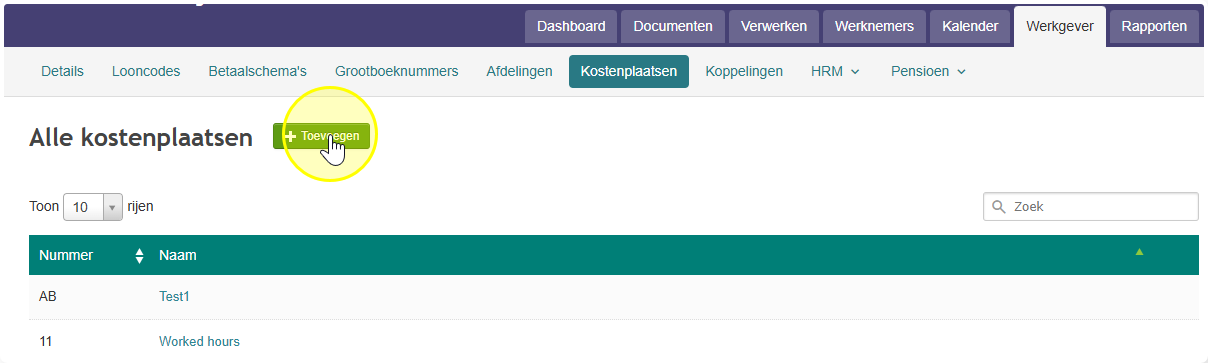Expand the Pensioen dropdown menu
The image size is (1208, 363).
pyautogui.click(x=928, y=71)
